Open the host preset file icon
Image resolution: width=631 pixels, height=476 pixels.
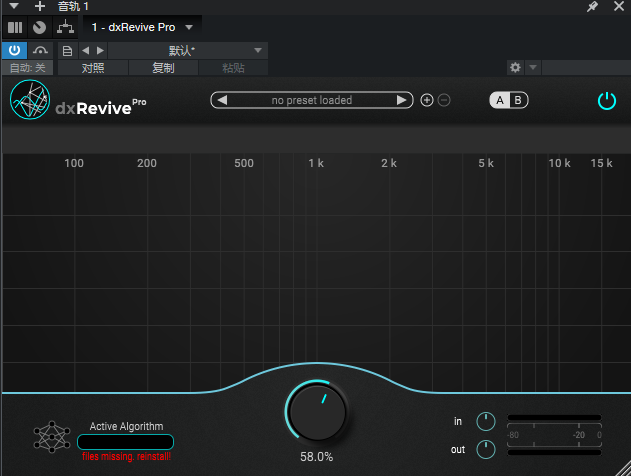coord(68,51)
